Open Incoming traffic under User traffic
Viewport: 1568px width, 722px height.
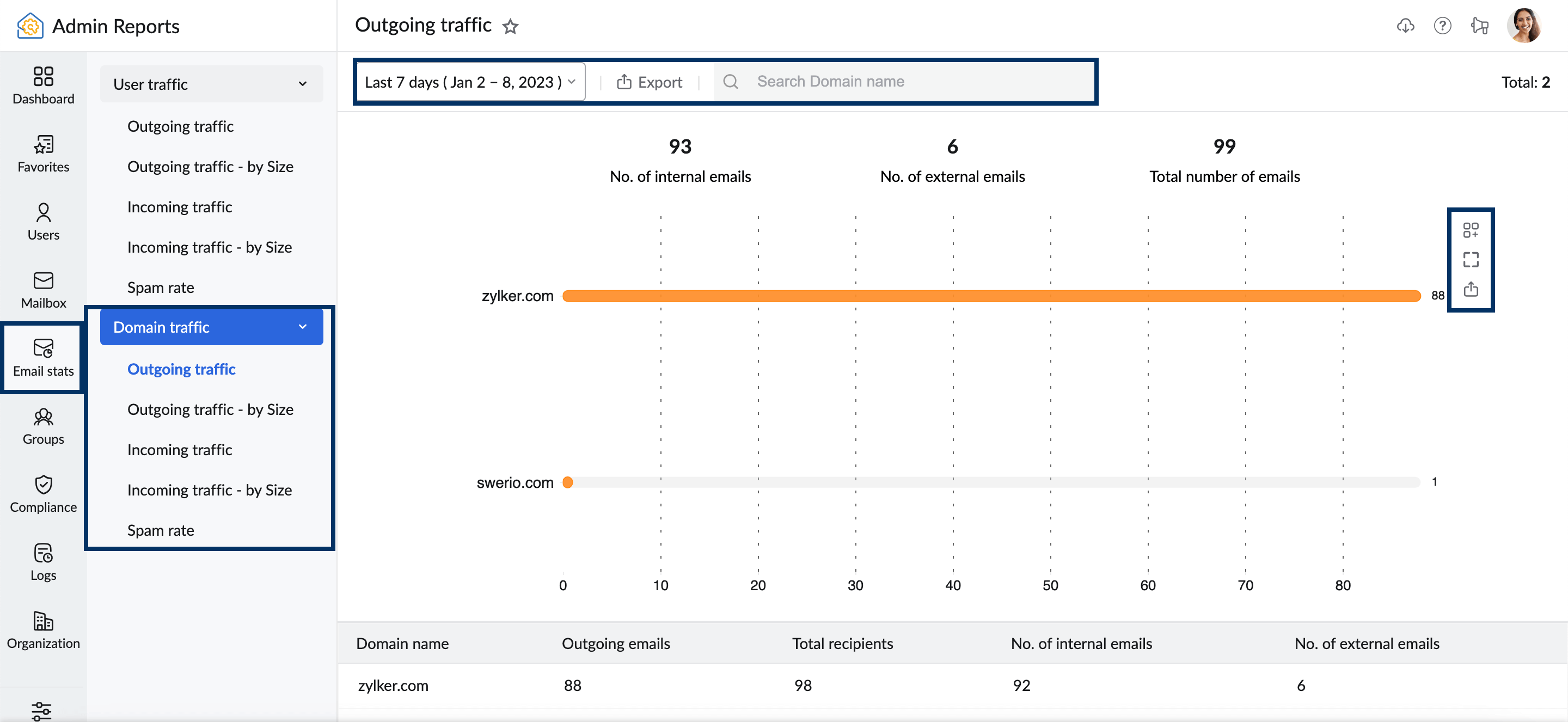pyautogui.click(x=180, y=206)
